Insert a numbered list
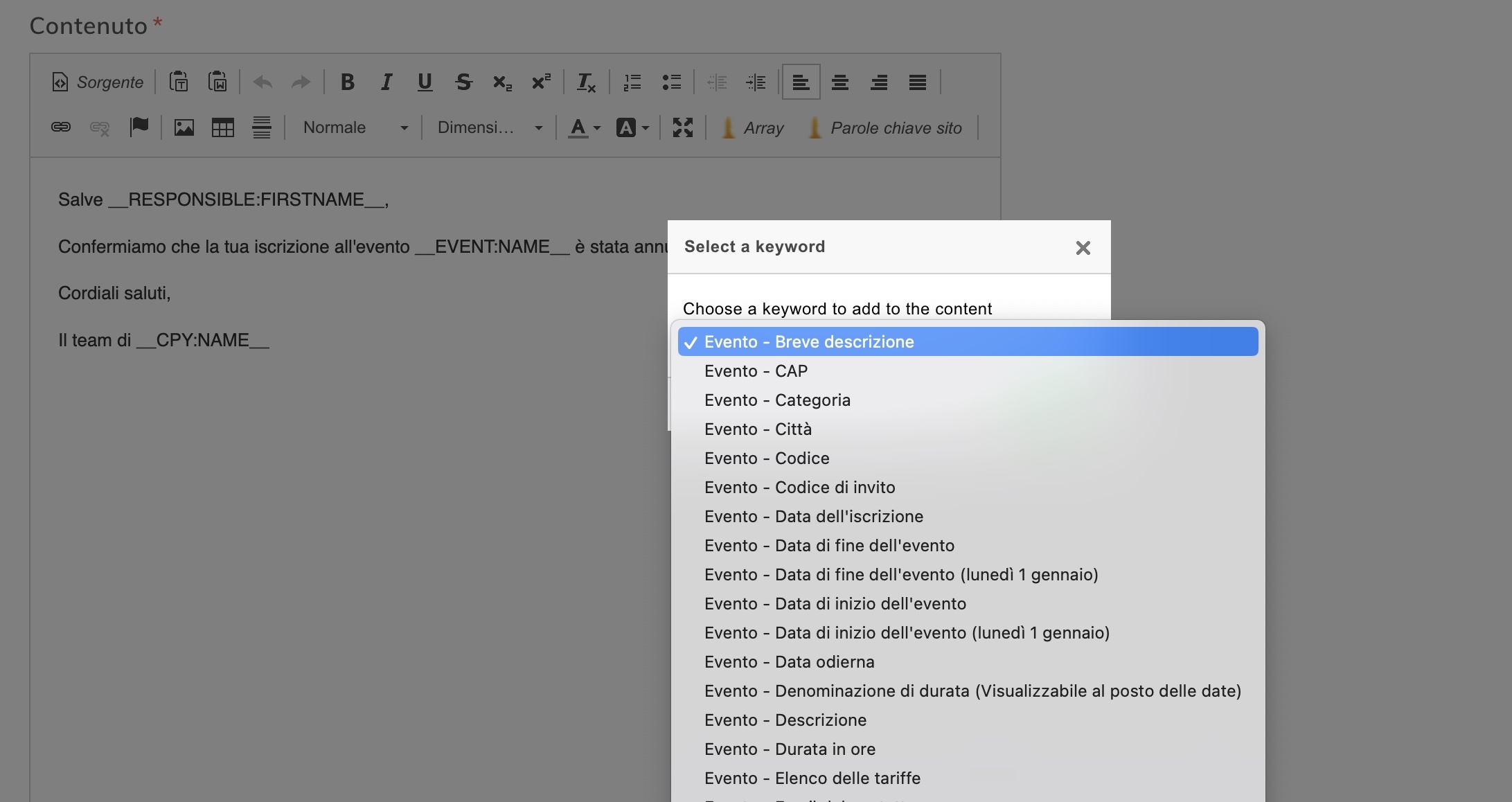 tap(632, 82)
